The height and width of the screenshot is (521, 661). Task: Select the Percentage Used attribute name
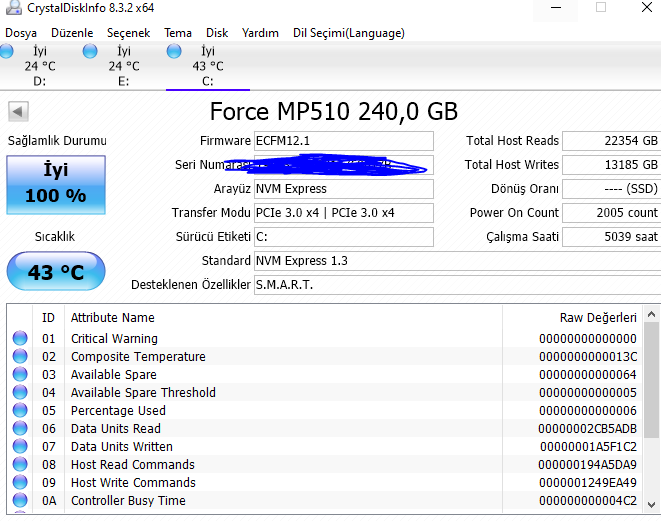(118, 411)
